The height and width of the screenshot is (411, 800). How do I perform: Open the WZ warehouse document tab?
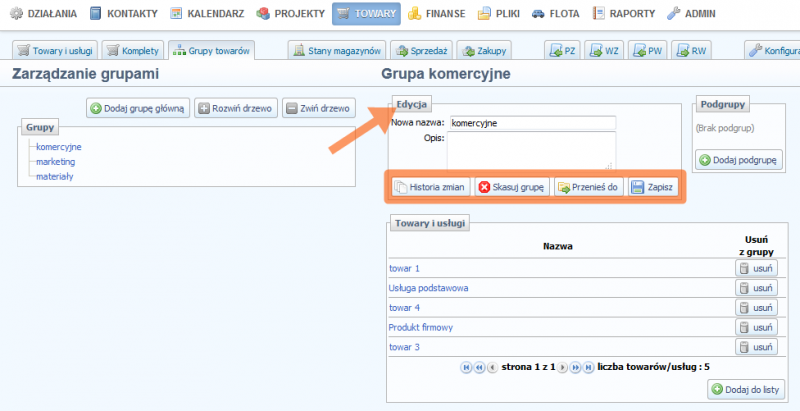604,49
